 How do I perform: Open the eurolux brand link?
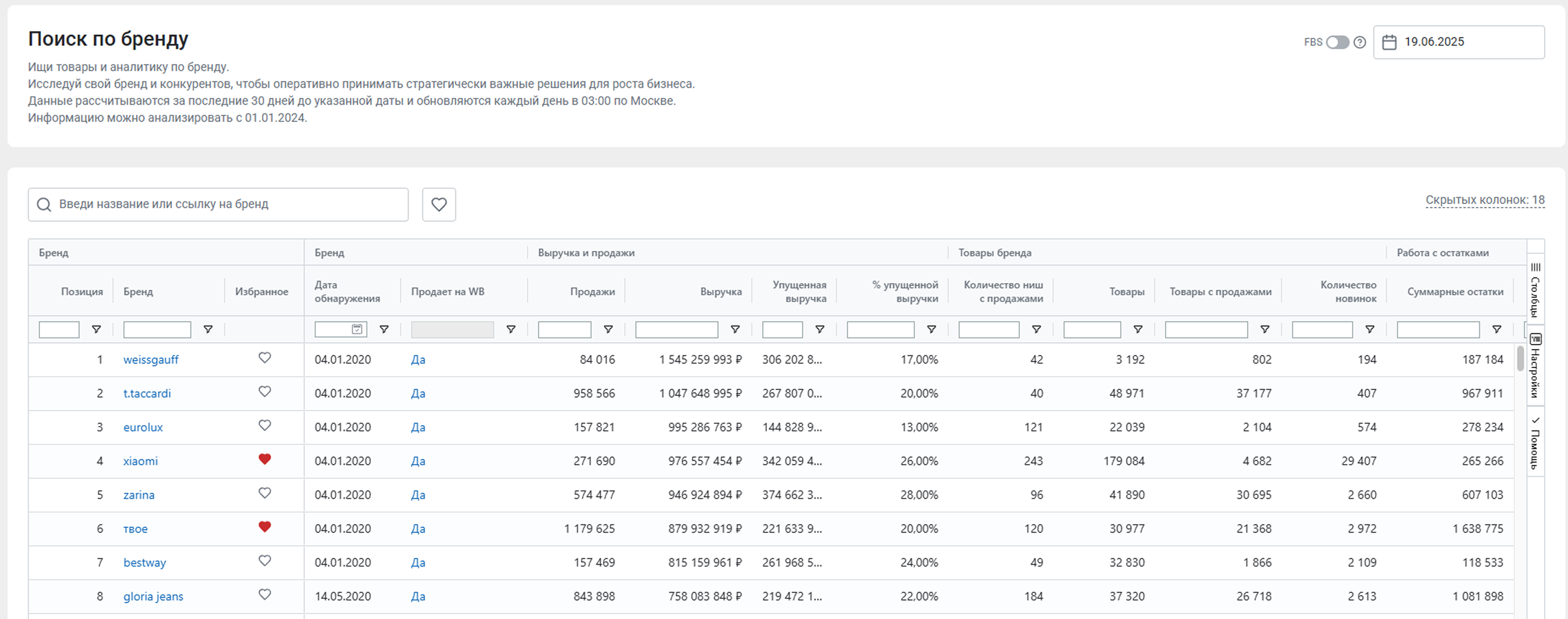click(x=143, y=427)
